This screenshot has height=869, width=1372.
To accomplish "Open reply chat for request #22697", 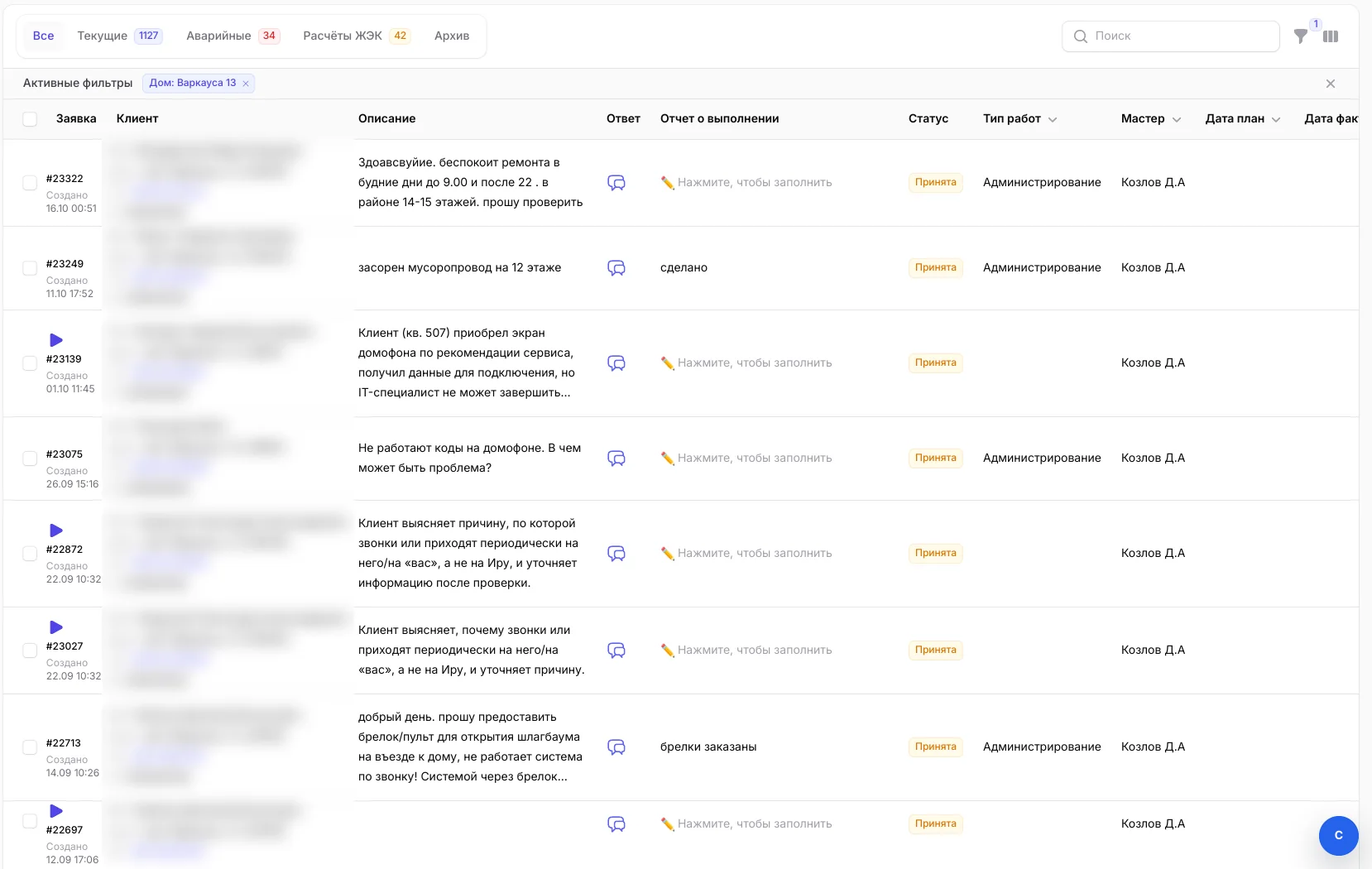I will [616, 824].
